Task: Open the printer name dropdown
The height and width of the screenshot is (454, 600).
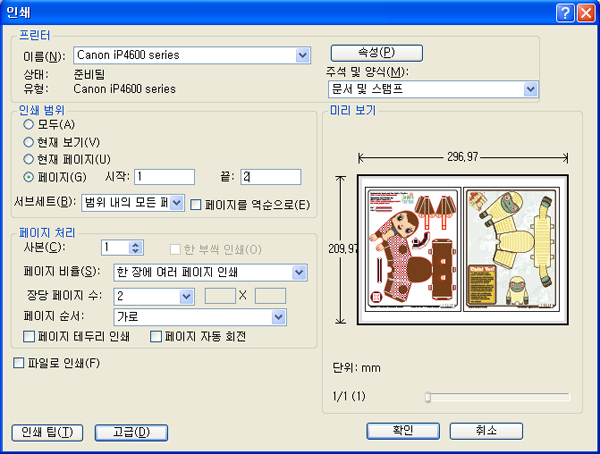Action: 302,55
